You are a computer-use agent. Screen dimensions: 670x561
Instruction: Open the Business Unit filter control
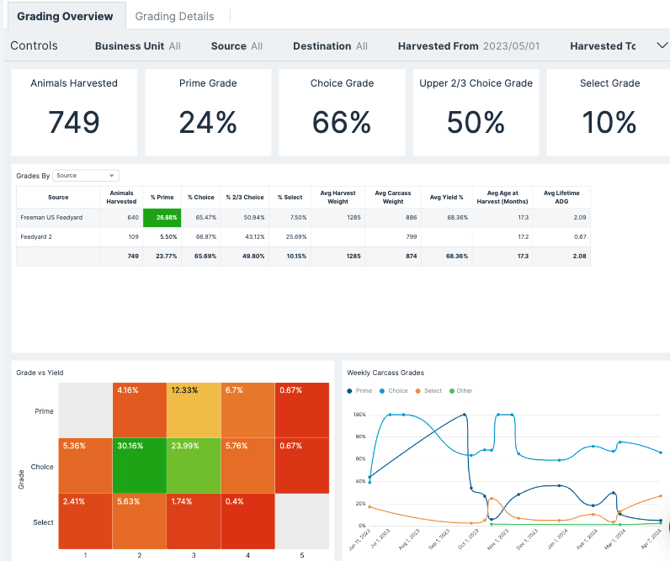pos(138,46)
